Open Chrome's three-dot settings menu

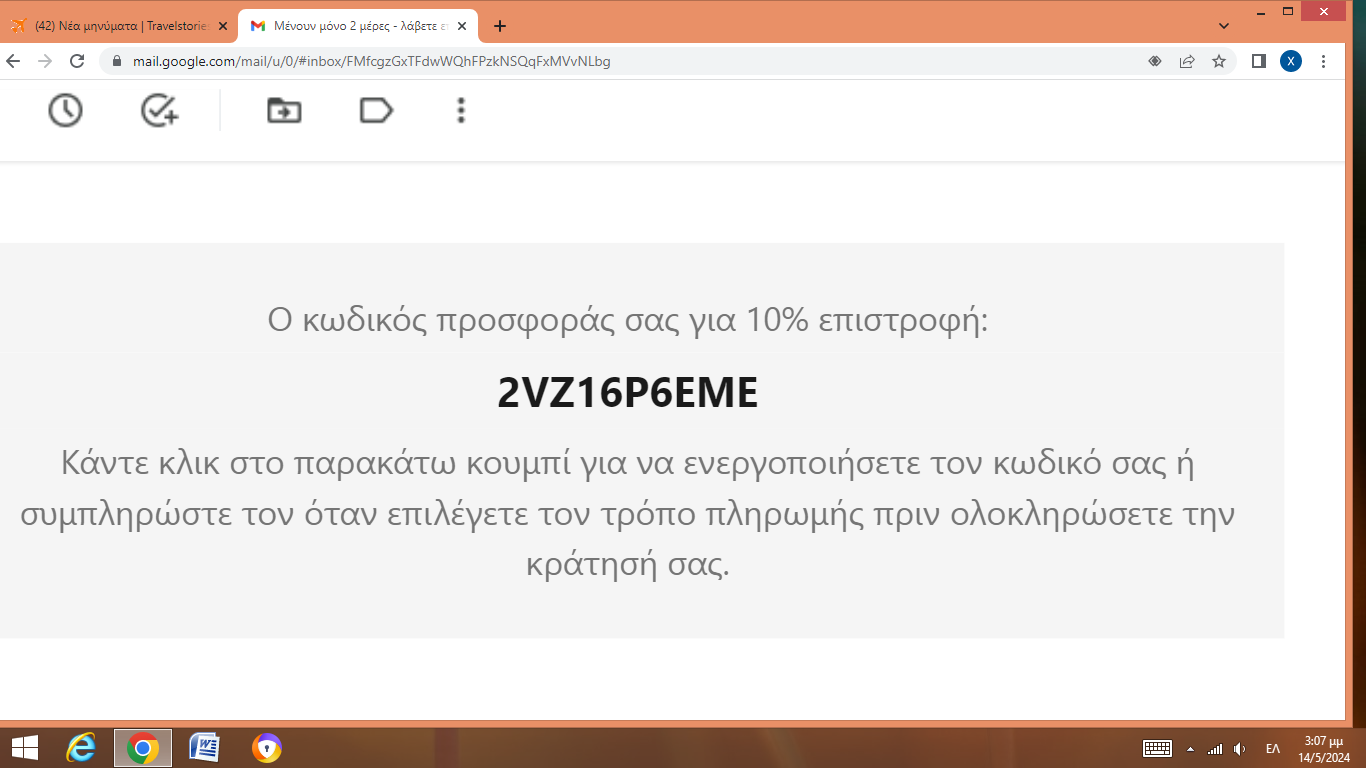point(1324,61)
